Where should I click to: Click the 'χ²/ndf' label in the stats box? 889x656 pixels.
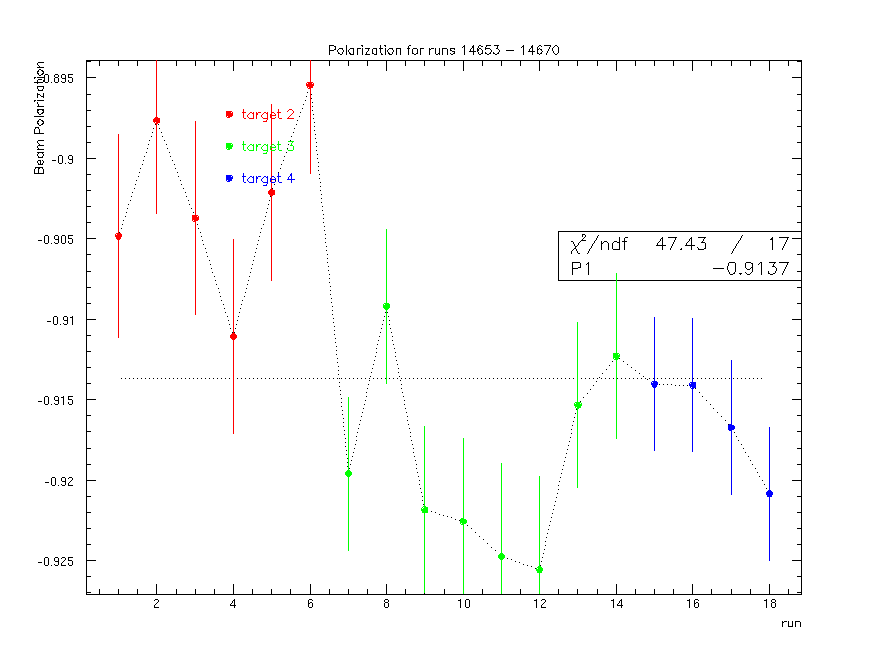599,244
